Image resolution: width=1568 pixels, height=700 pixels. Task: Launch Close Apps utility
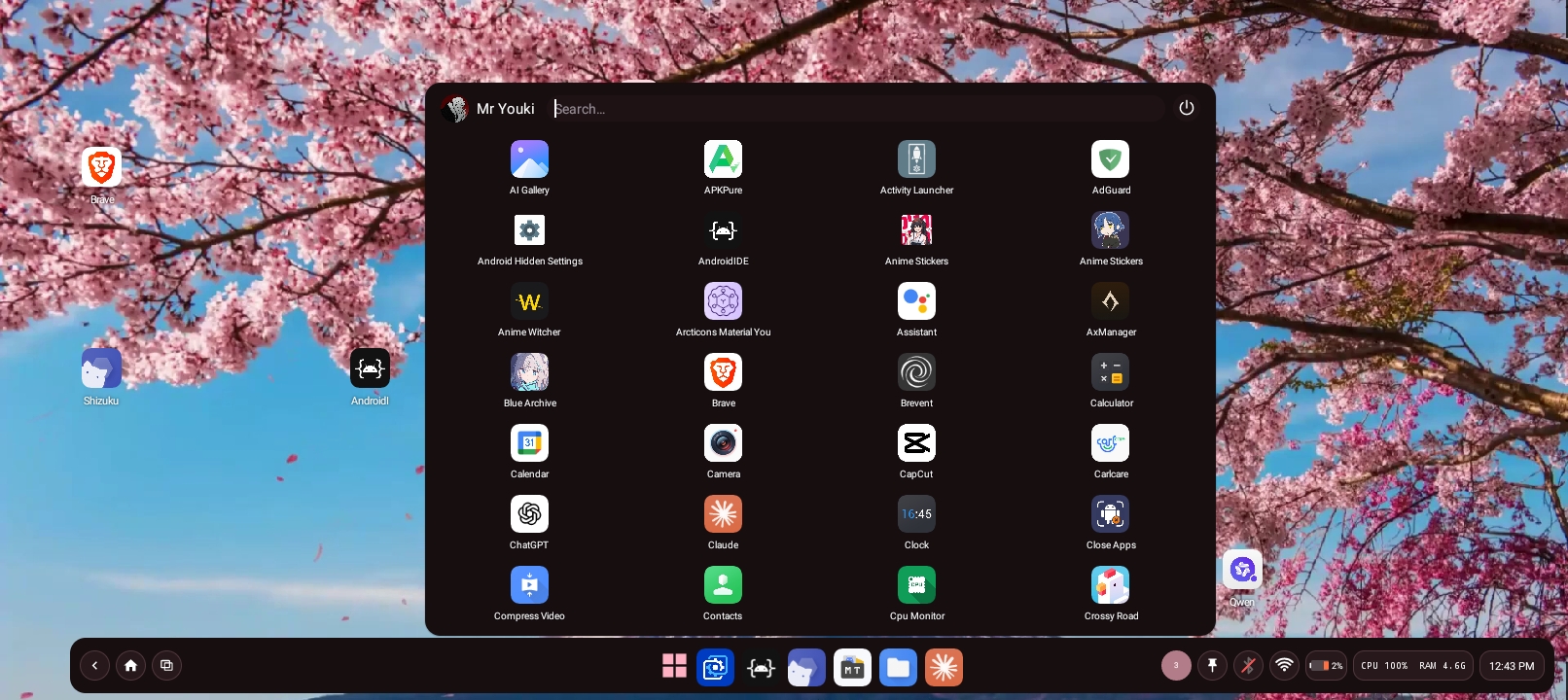click(1111, 514)
